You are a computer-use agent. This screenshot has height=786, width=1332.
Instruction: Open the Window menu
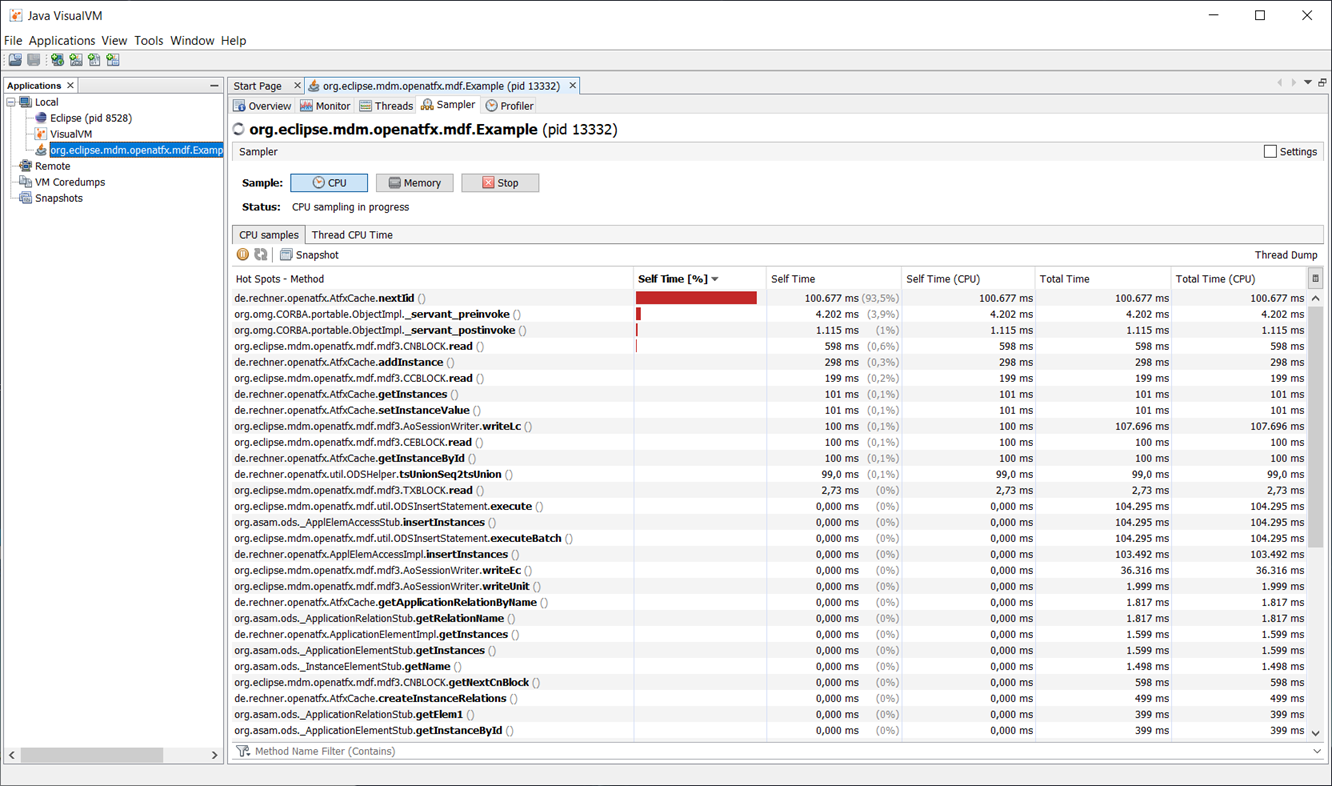point(192,41)
